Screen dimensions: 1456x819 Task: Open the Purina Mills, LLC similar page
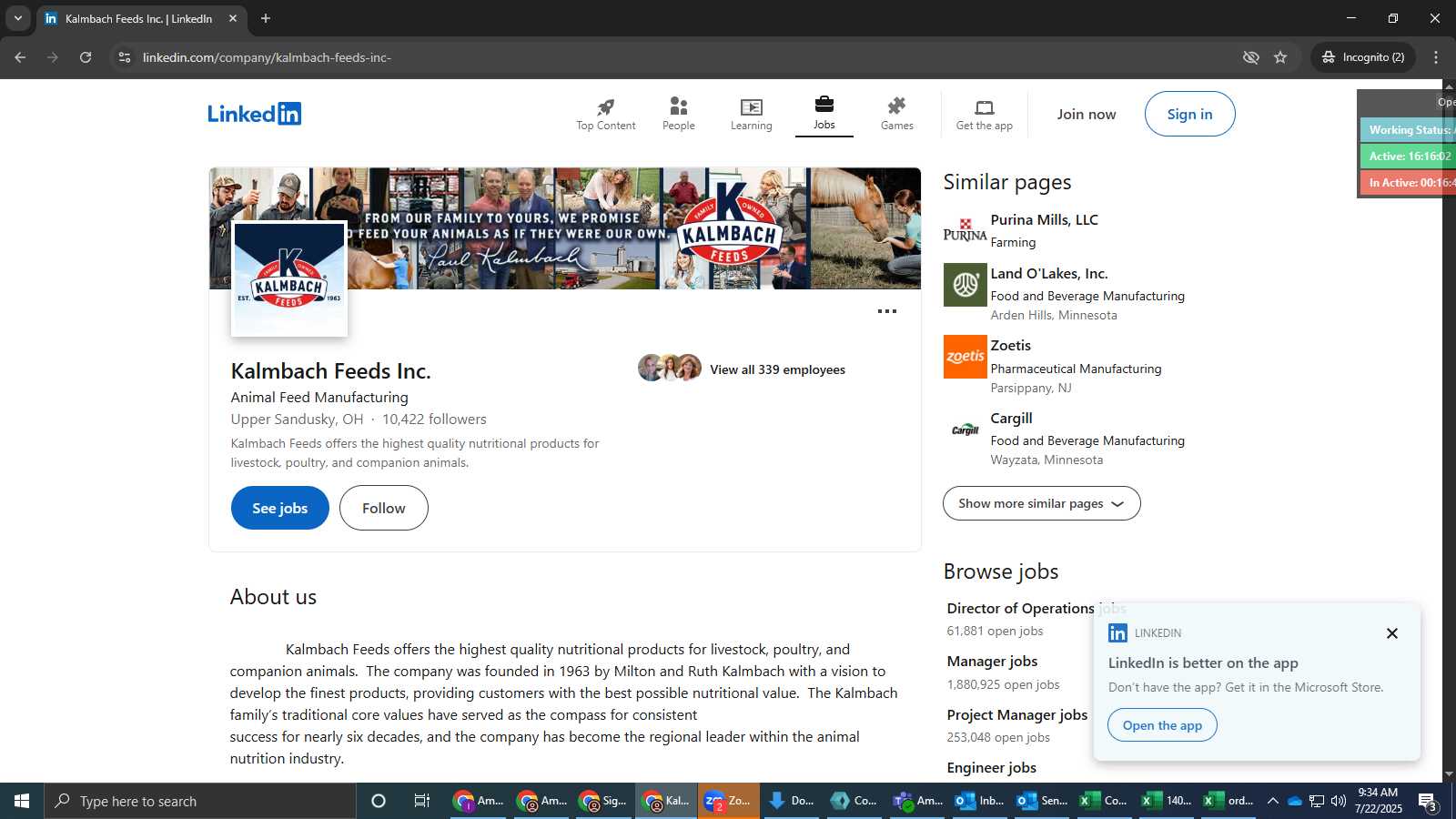coord(1044,220)
